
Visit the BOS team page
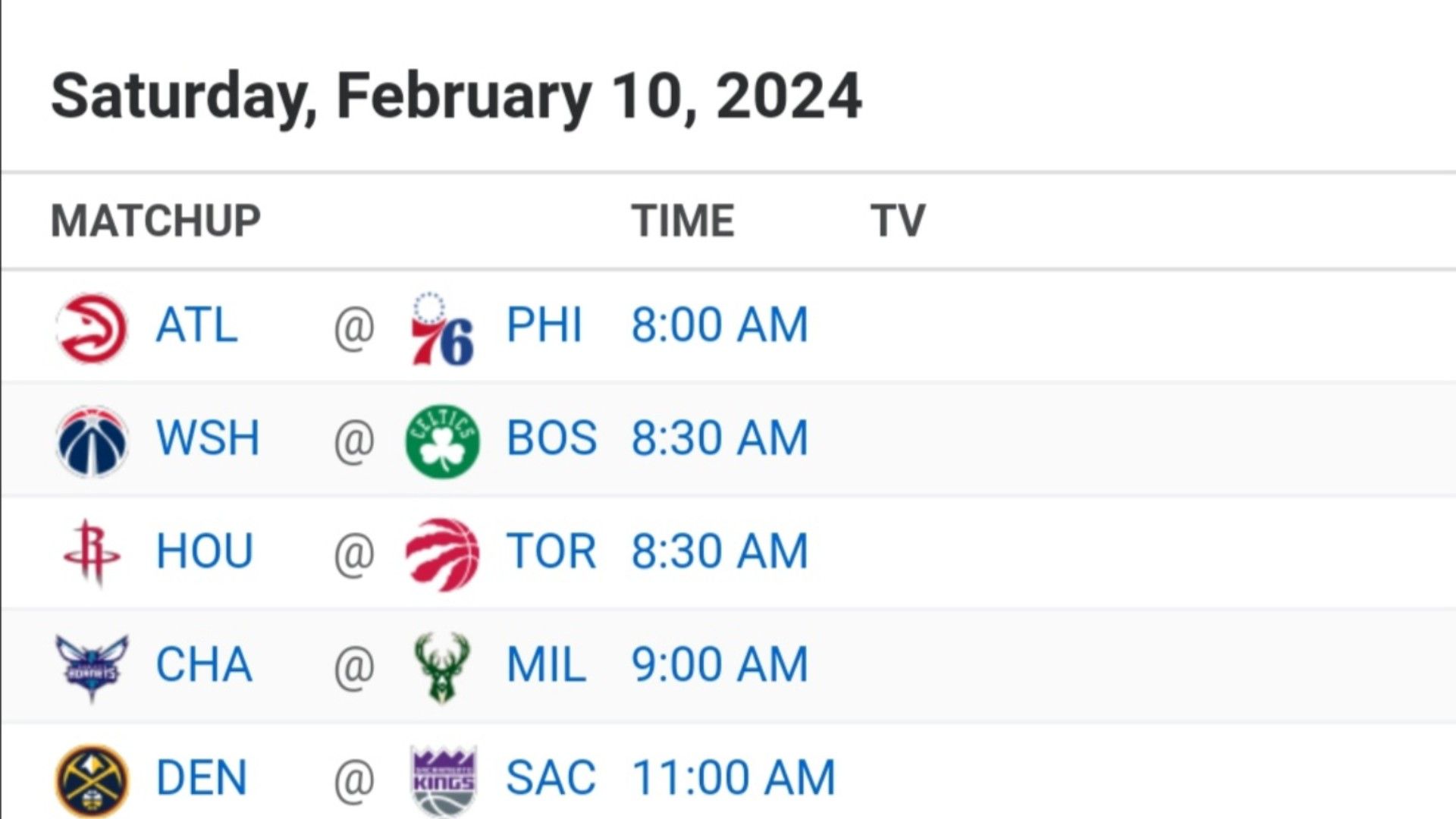tap(551, 438)
